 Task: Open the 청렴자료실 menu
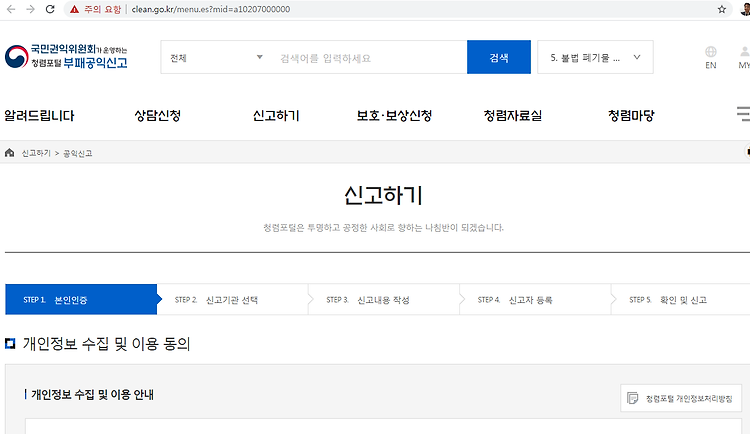click(513, 115)
